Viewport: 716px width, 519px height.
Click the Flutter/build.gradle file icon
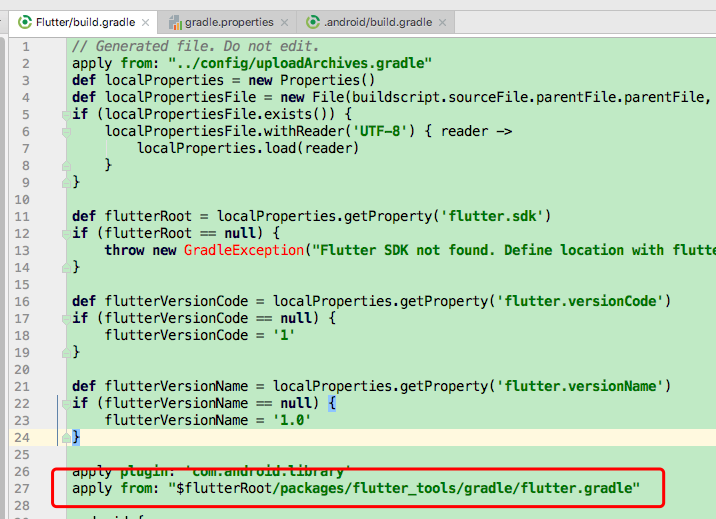click(x=24, y=22)
